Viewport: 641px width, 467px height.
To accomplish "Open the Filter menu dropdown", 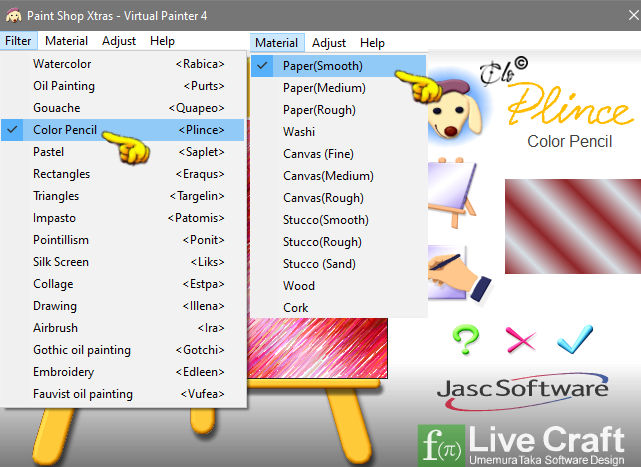I will coord(18,41).
